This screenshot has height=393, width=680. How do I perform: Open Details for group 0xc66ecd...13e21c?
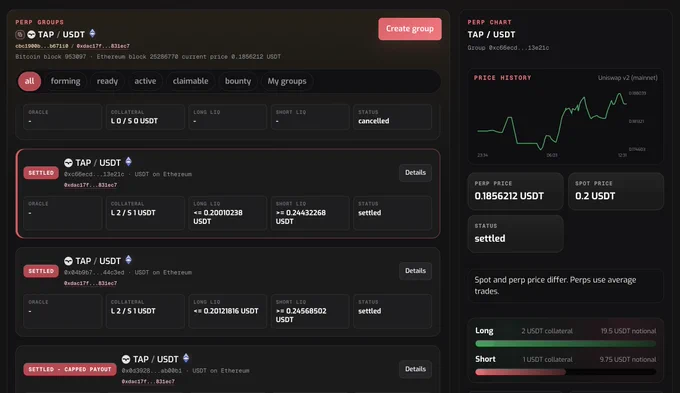click(x=415, y=173)
